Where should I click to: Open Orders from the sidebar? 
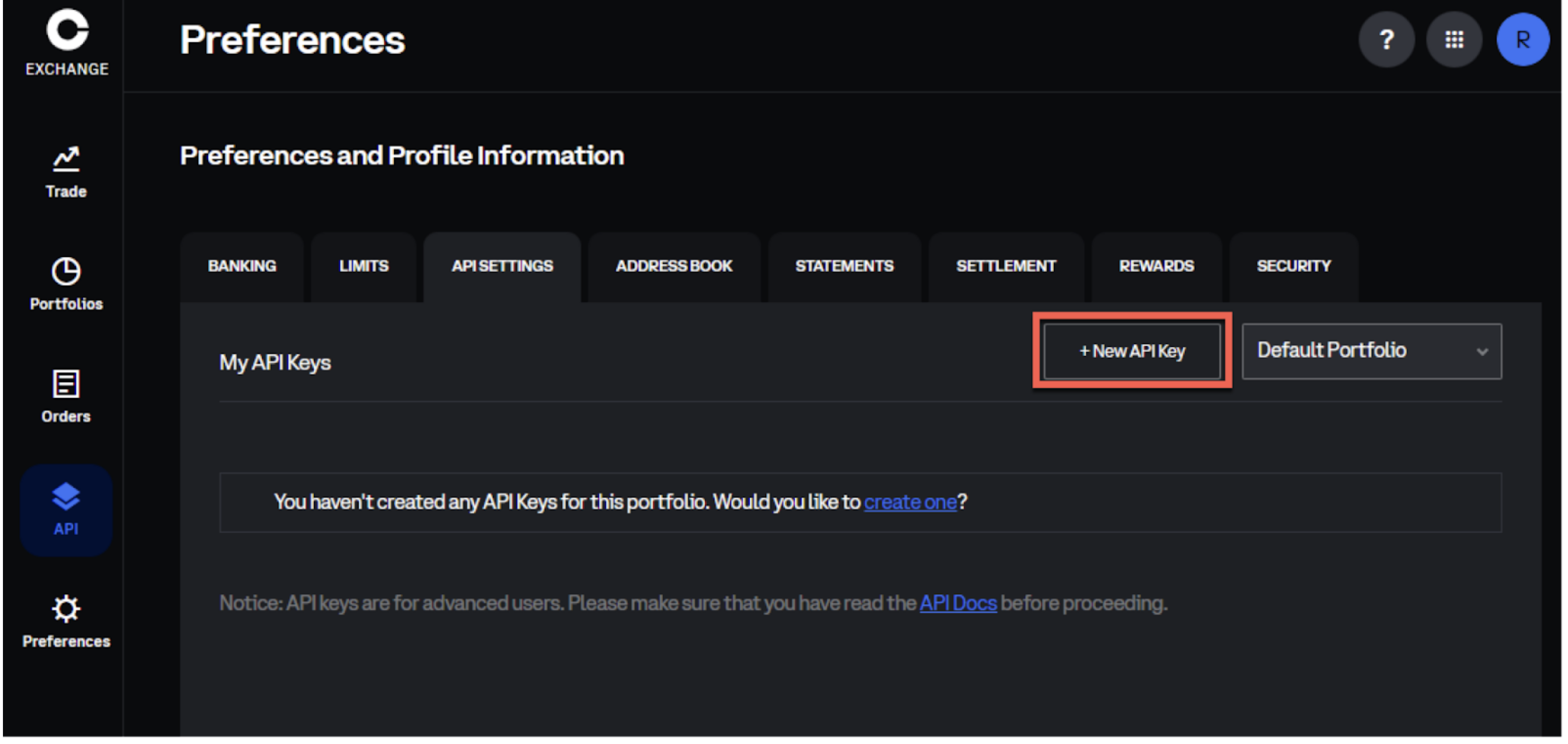click(x=66, y=397)
